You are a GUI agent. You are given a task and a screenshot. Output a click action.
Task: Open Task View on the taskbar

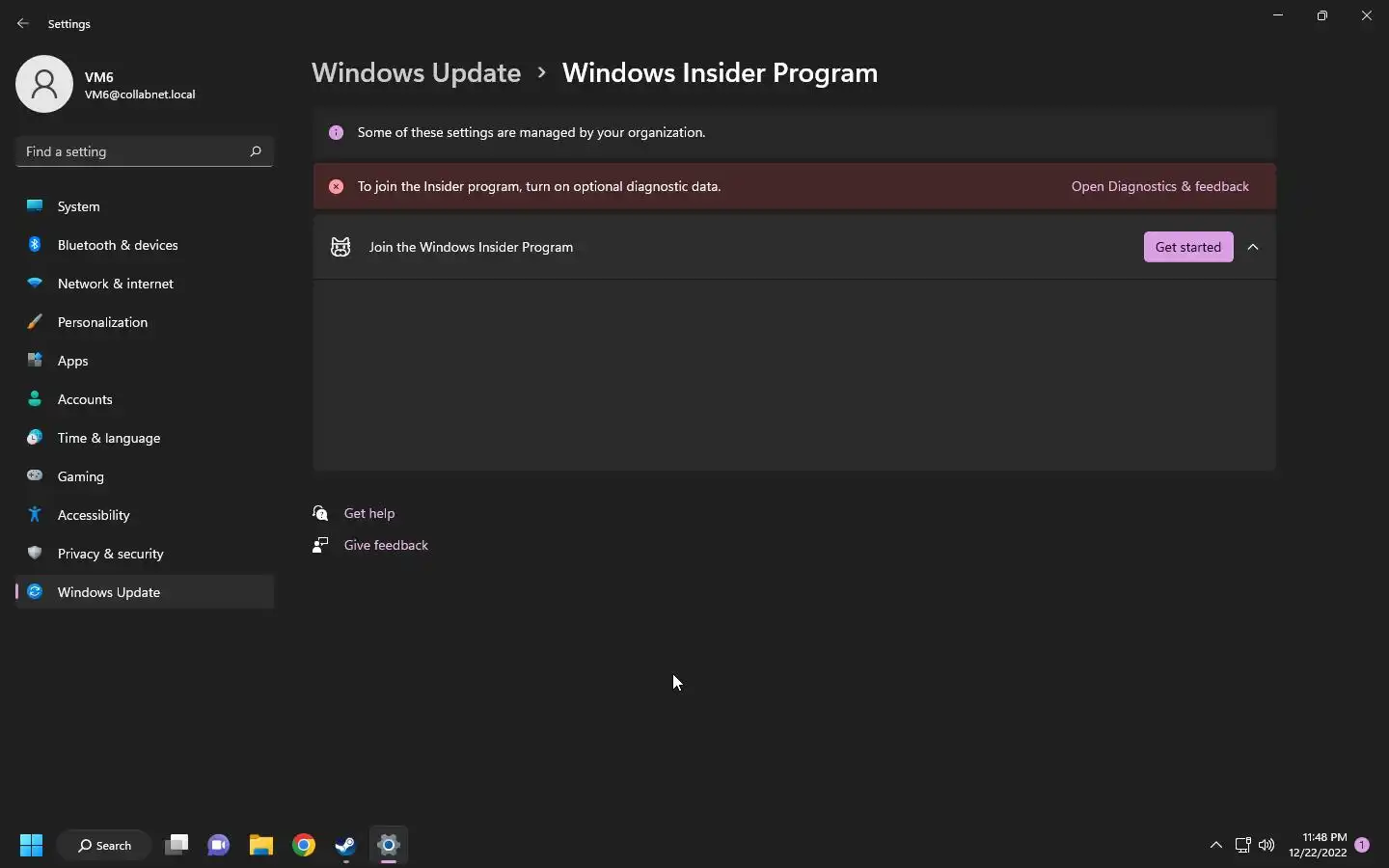click(177, 846)
